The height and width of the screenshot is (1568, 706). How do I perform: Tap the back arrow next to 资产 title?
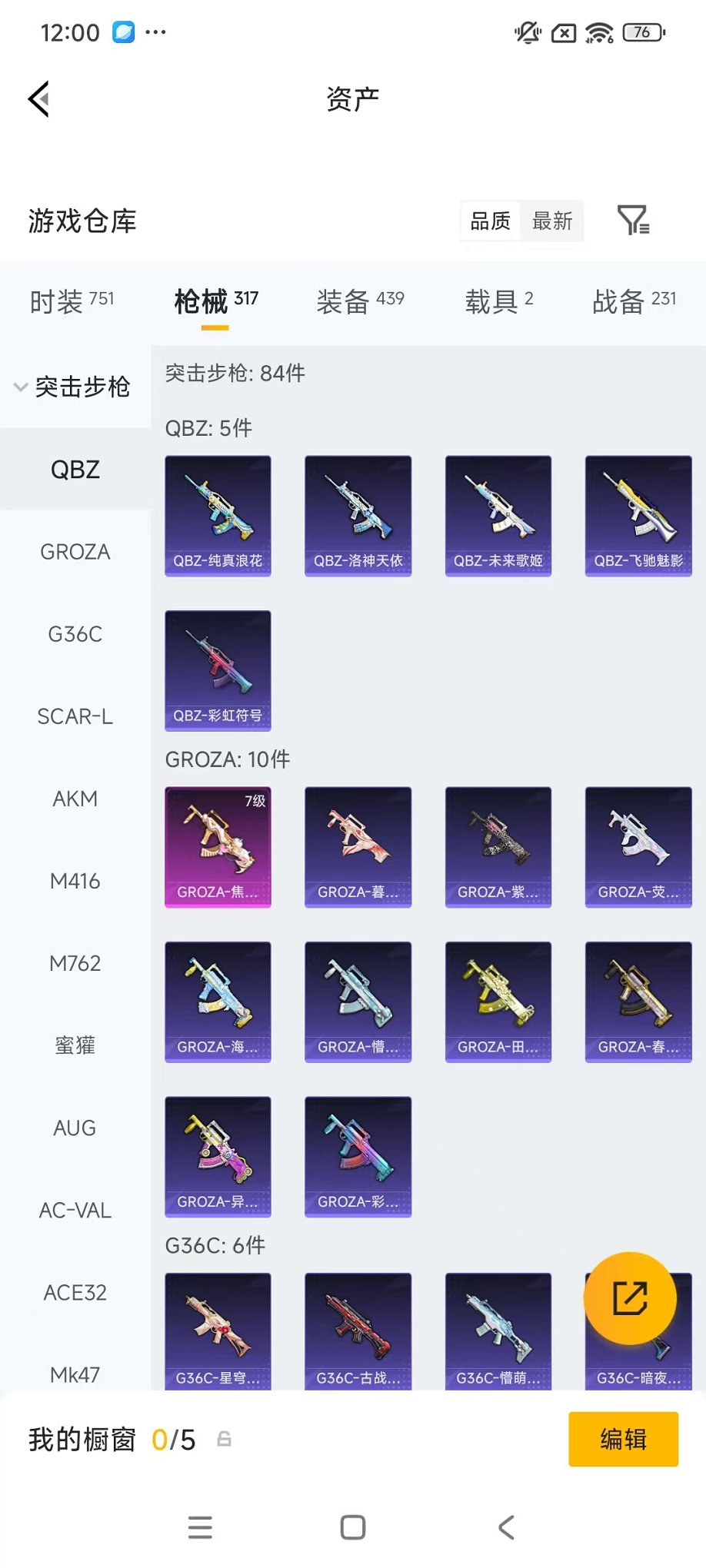[x=38, y=99]
